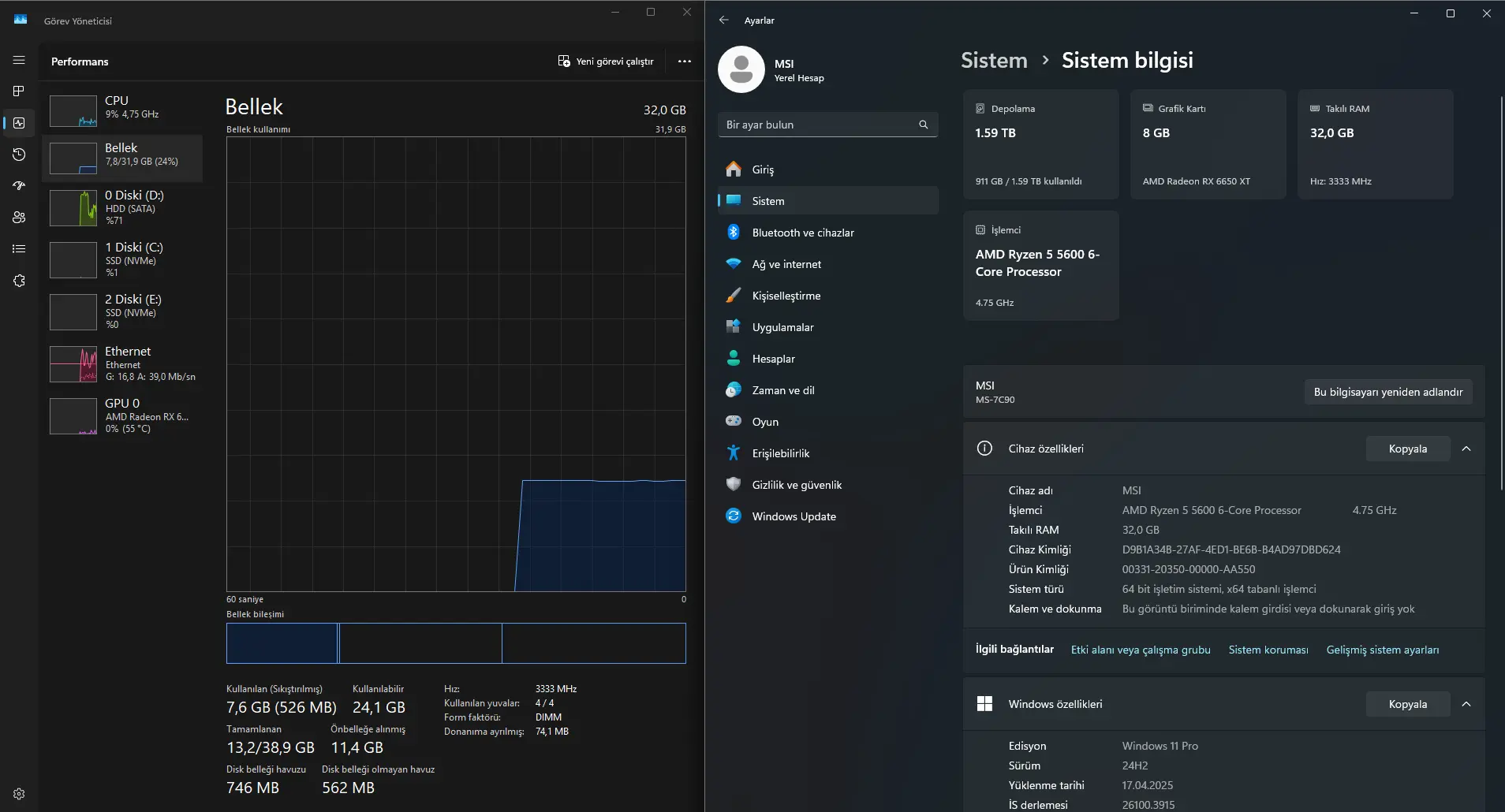Open Startup apps icon in Task Manager
Screen dimensions: 1505x812
tap(19, 186)
